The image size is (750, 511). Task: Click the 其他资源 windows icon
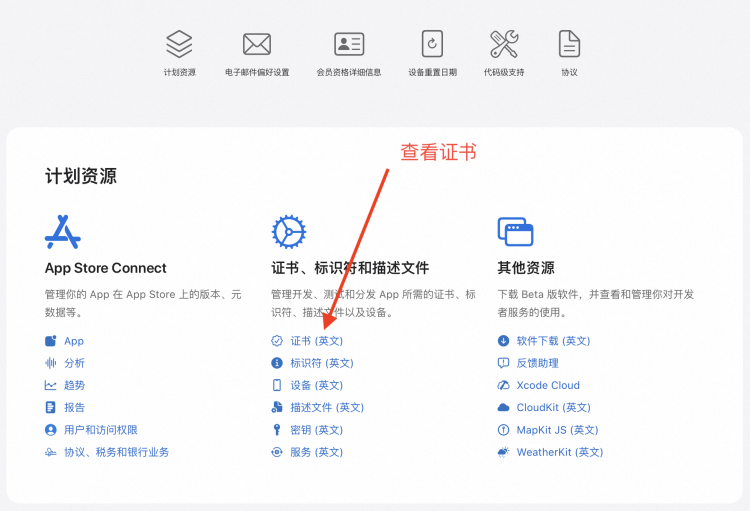(x=515, y=232)
